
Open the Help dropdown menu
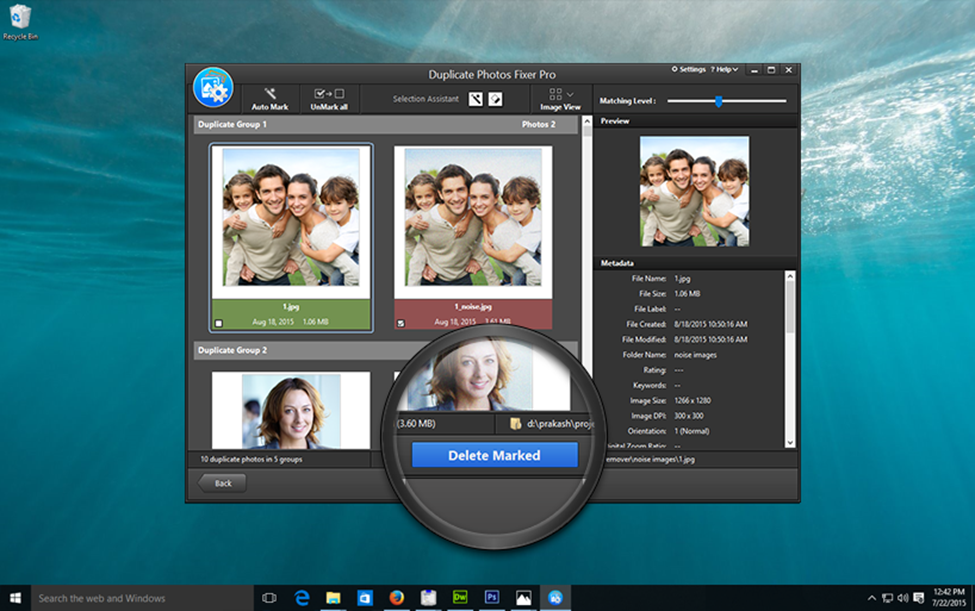724,70
